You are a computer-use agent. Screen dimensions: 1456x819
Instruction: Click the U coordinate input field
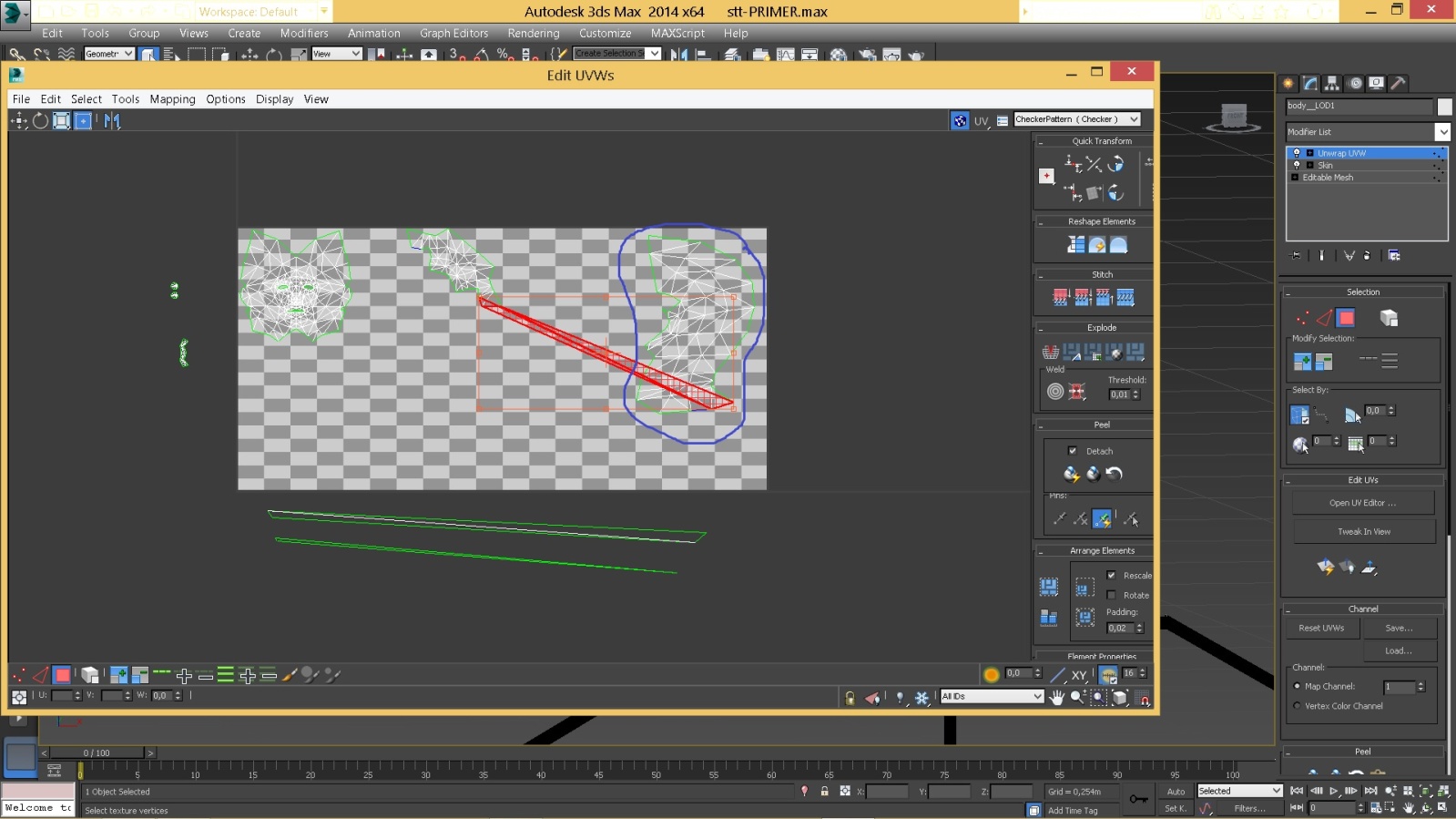(x=61, y=695)
